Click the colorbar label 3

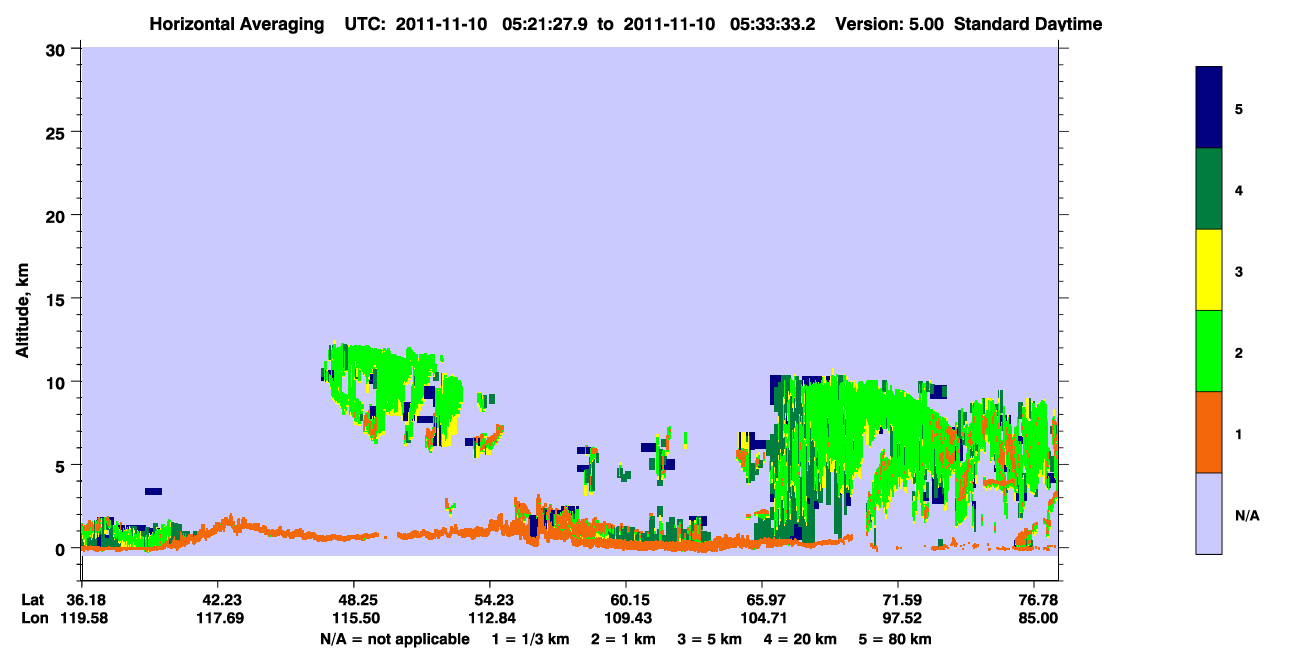coord(1239,271)
